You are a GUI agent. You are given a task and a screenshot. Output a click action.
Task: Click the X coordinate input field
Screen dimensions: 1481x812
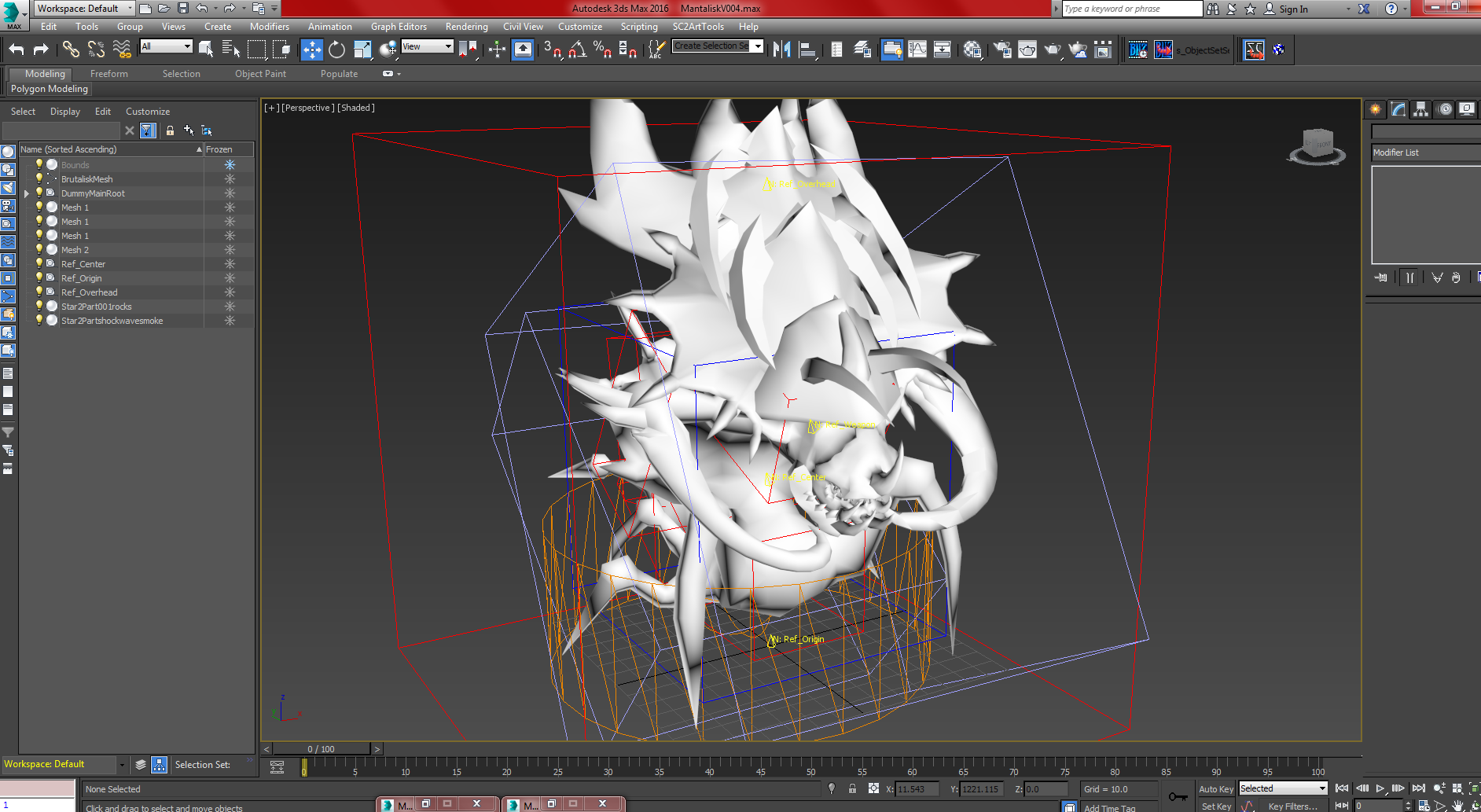click(917, 788)
